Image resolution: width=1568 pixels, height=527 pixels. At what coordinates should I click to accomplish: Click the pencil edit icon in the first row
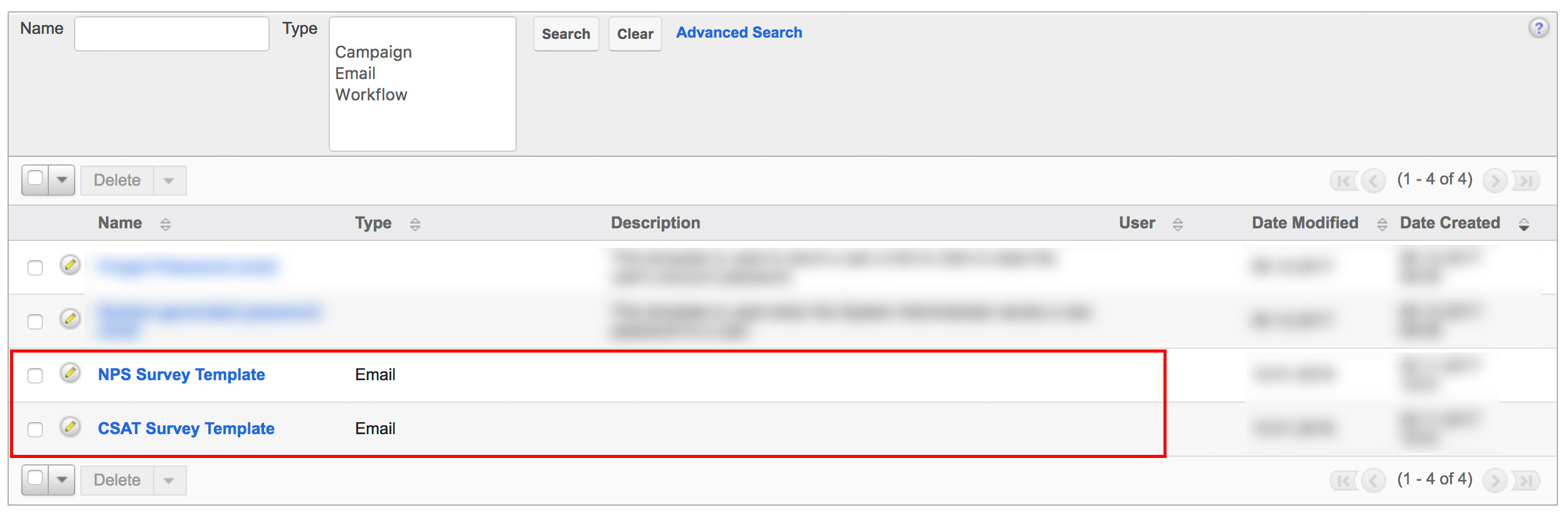click(x=70, y=265)
